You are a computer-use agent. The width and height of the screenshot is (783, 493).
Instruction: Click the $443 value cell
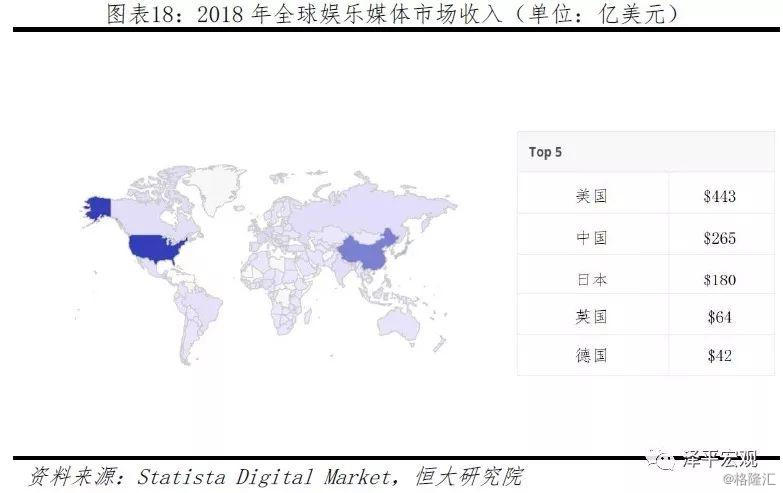coord(719,197)
